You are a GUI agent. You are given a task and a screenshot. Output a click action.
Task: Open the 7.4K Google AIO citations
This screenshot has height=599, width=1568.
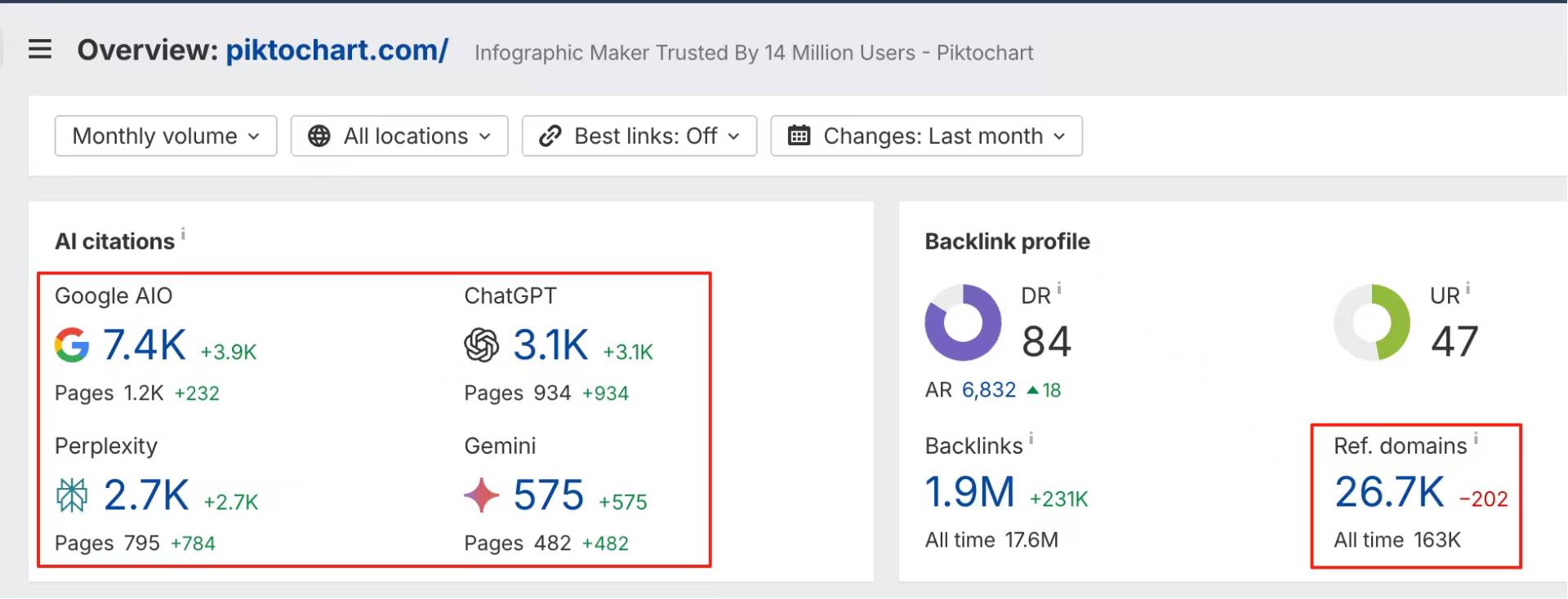click(x=145, y=345)
